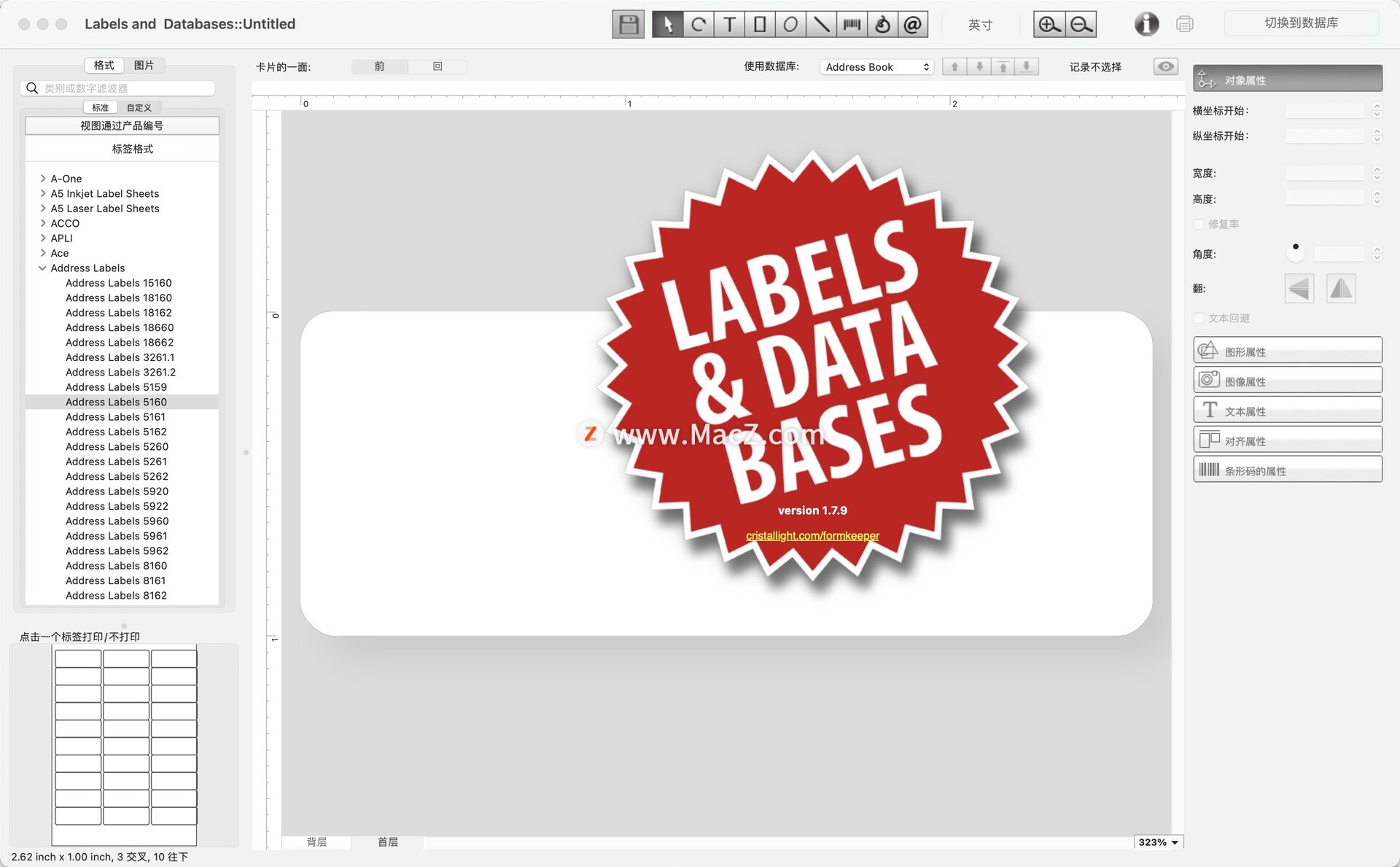Select Address Labels 18160

(118, 298)
